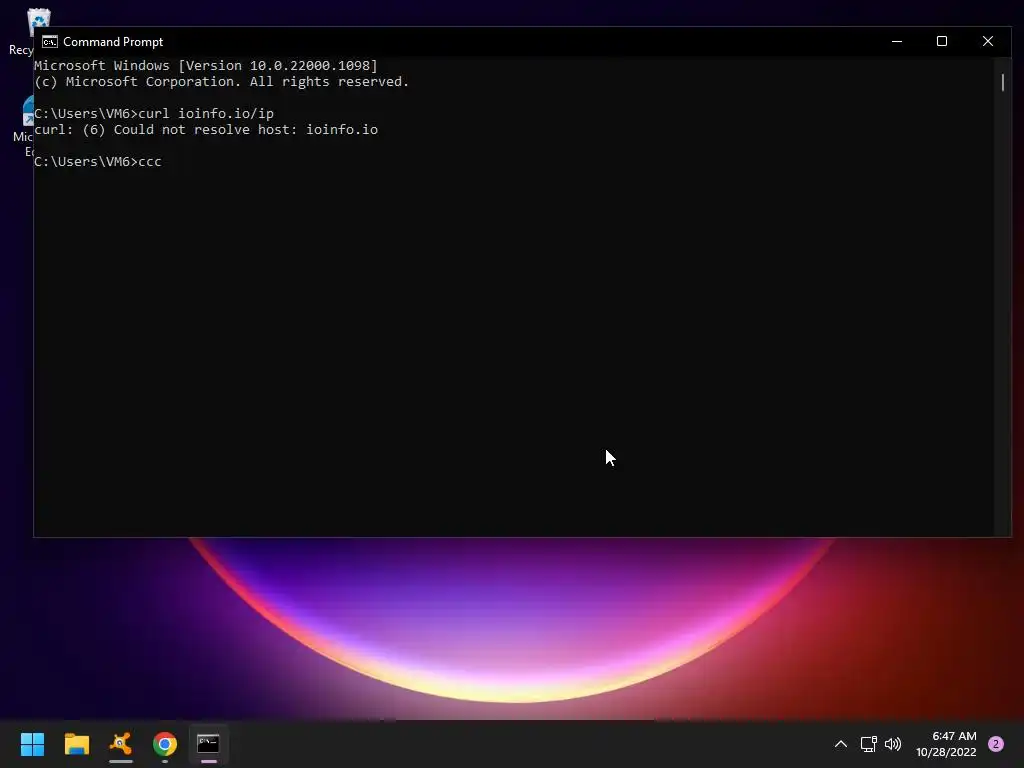Close the Command Prompt window
Image resolution: width=1024 pixels, height=768 pixels.
coord(987,41)
